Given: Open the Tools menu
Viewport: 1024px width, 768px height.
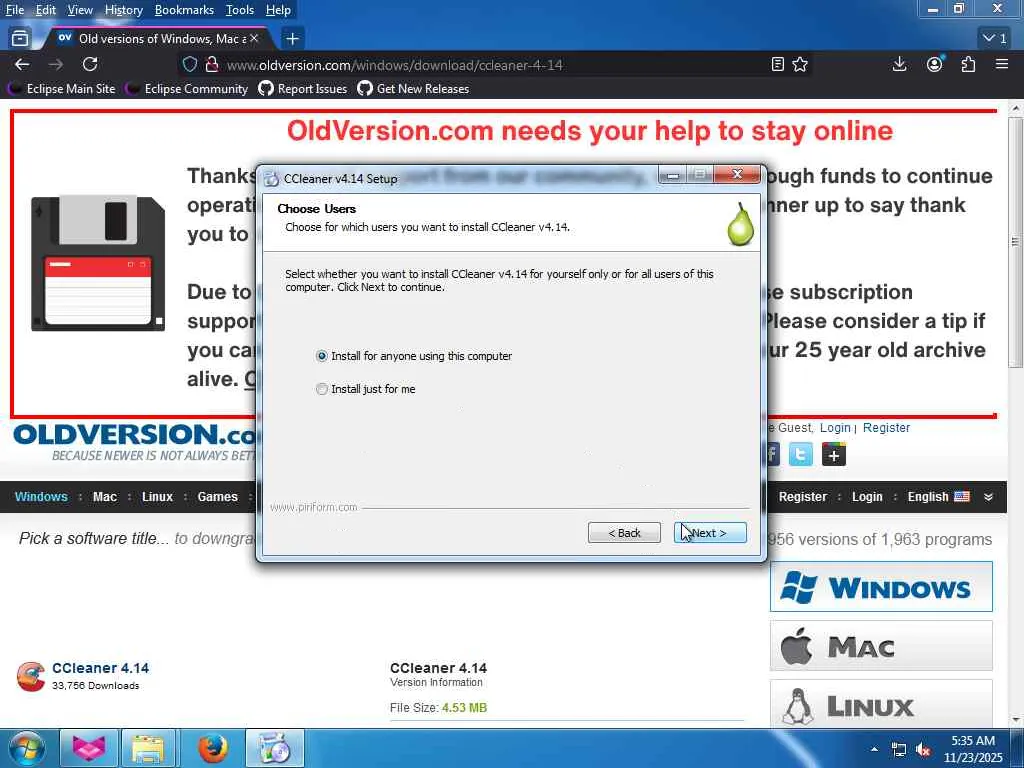Looking at the screenshot, I should pyautogui.click(x=240, y=10).
